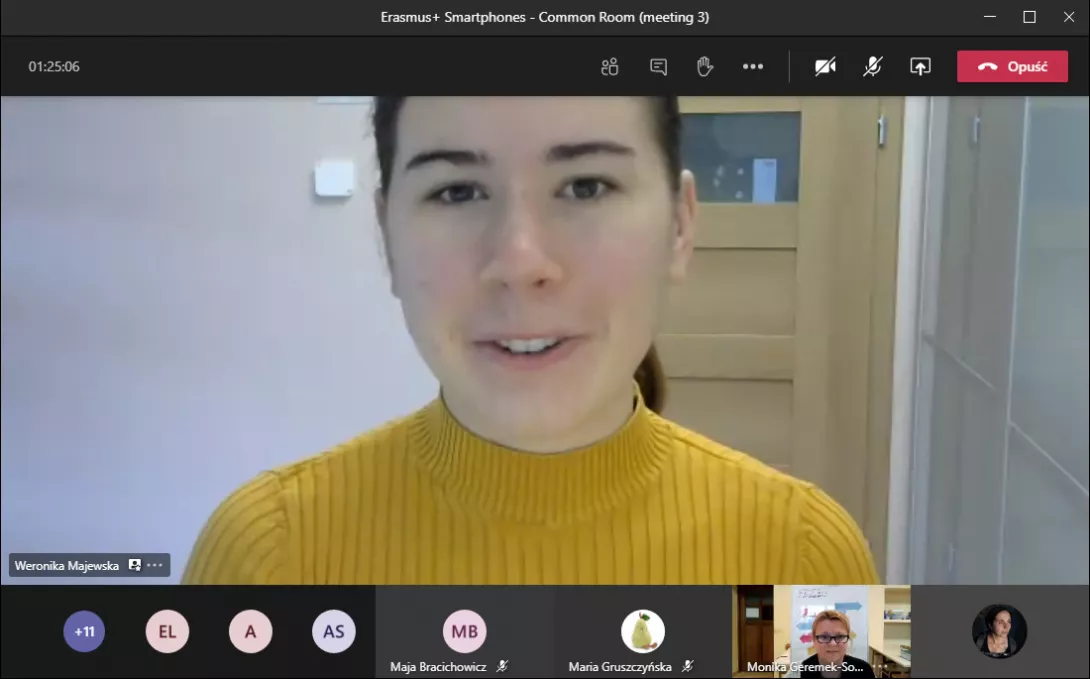Maximize the Teams meeting window
Screen dimensions: 1090x679
(x=1029, y=17)
